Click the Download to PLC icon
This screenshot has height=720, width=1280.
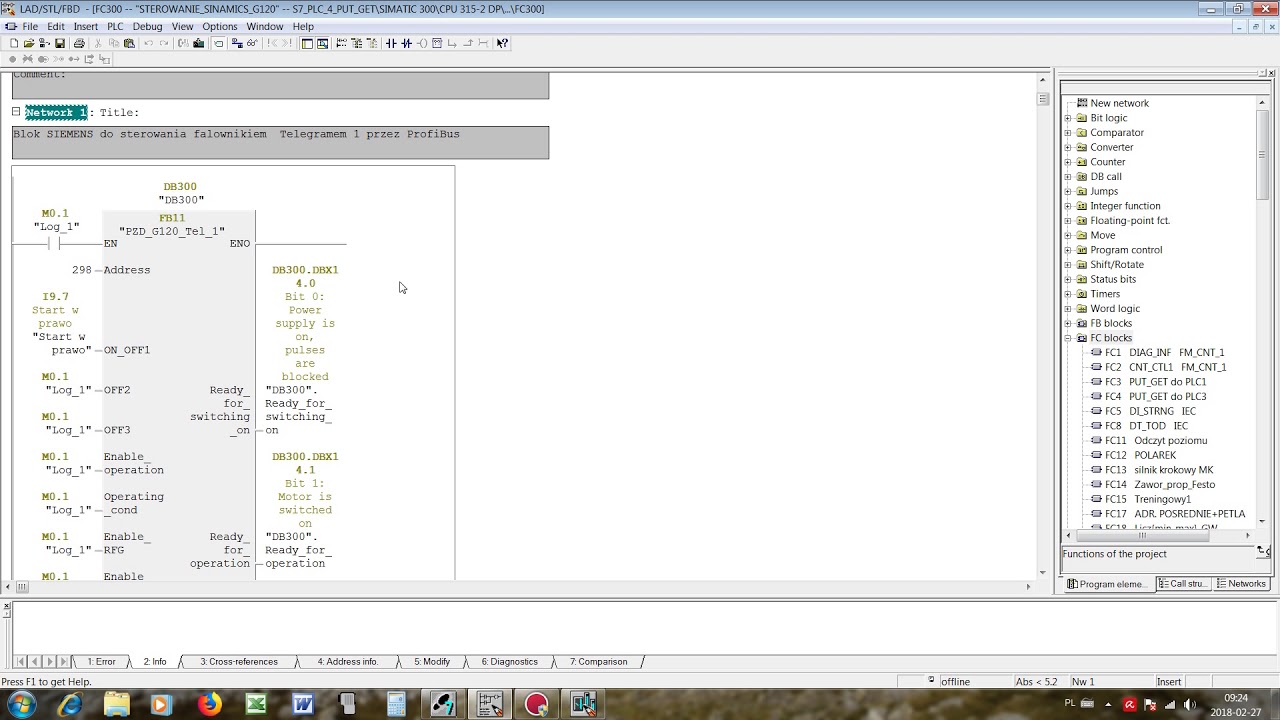pyautogui.click(x=199, y=43)
